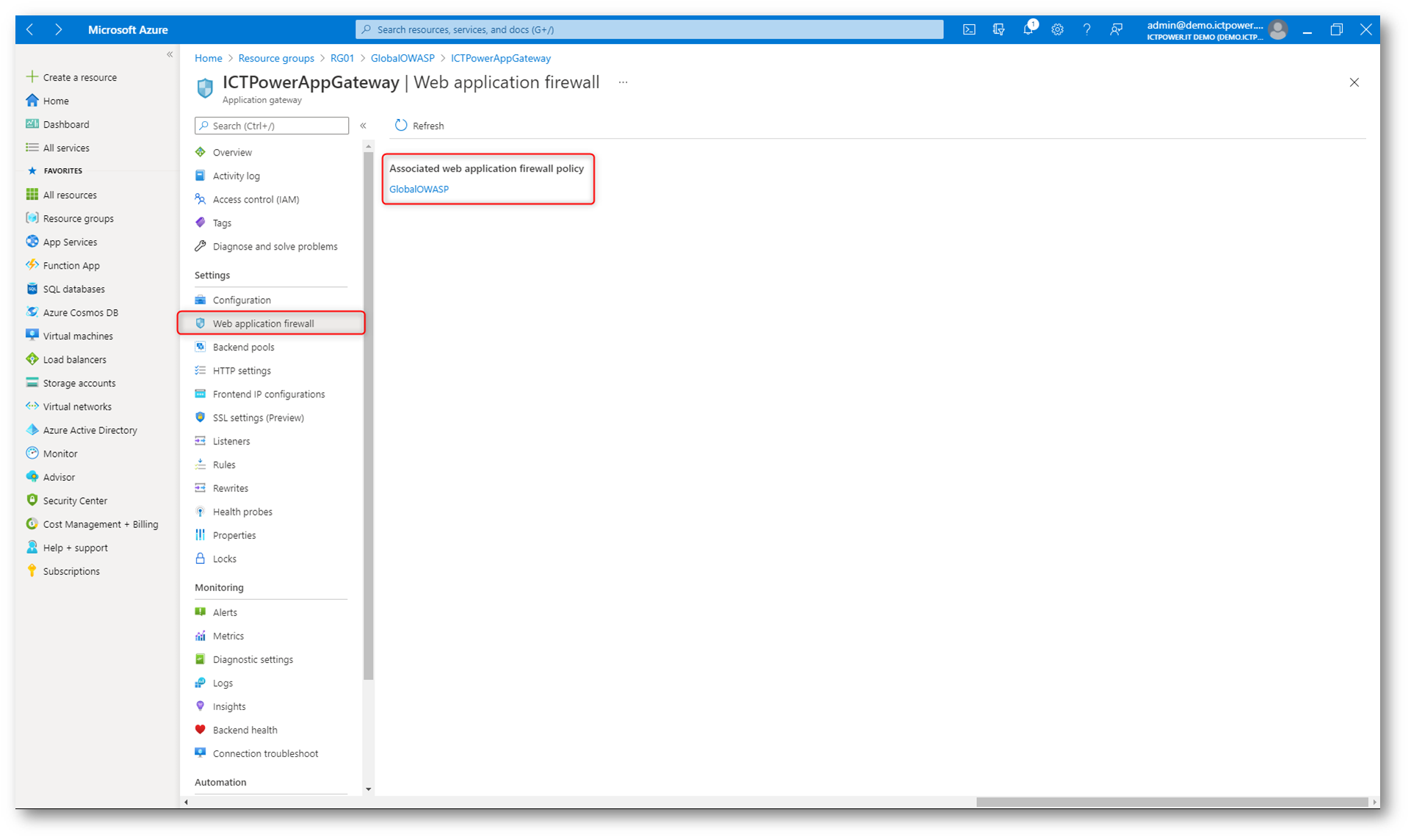Open portal settings gear icon

coord(1057,29)
